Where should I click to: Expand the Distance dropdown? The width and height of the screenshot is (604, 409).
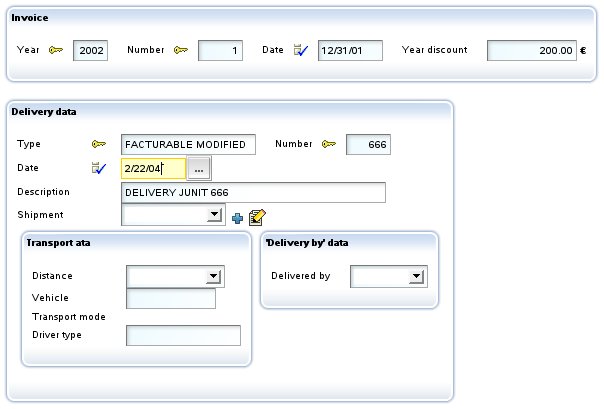click(x=213, y=276)
